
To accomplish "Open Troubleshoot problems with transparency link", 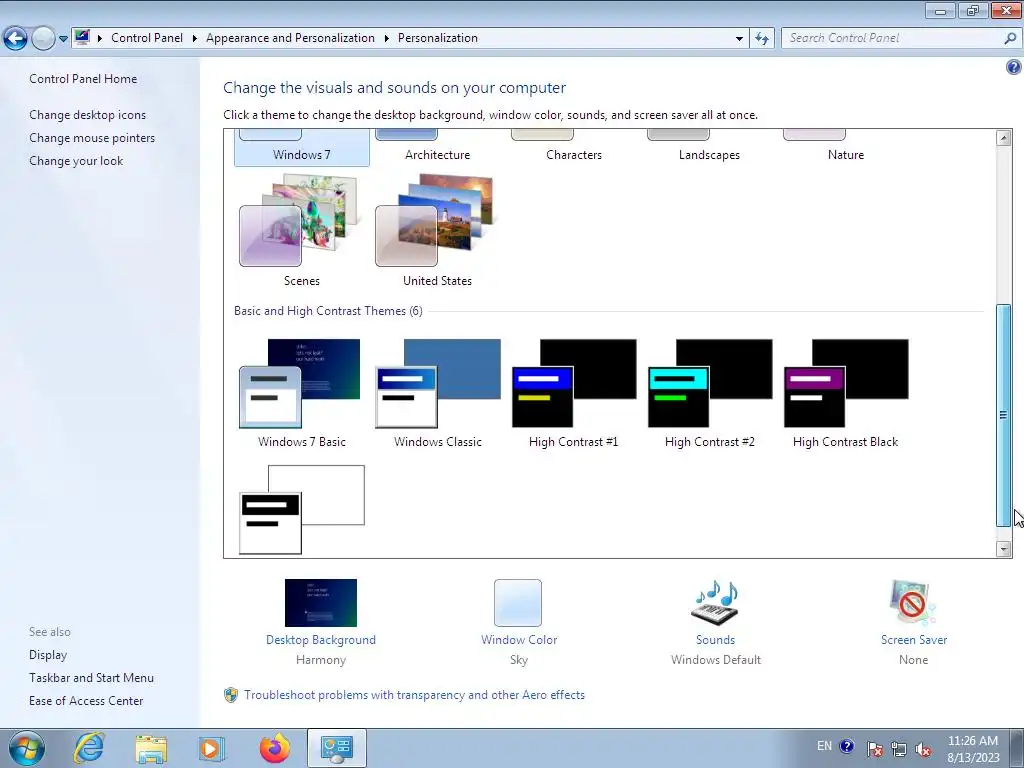I will tap(414, 695).
